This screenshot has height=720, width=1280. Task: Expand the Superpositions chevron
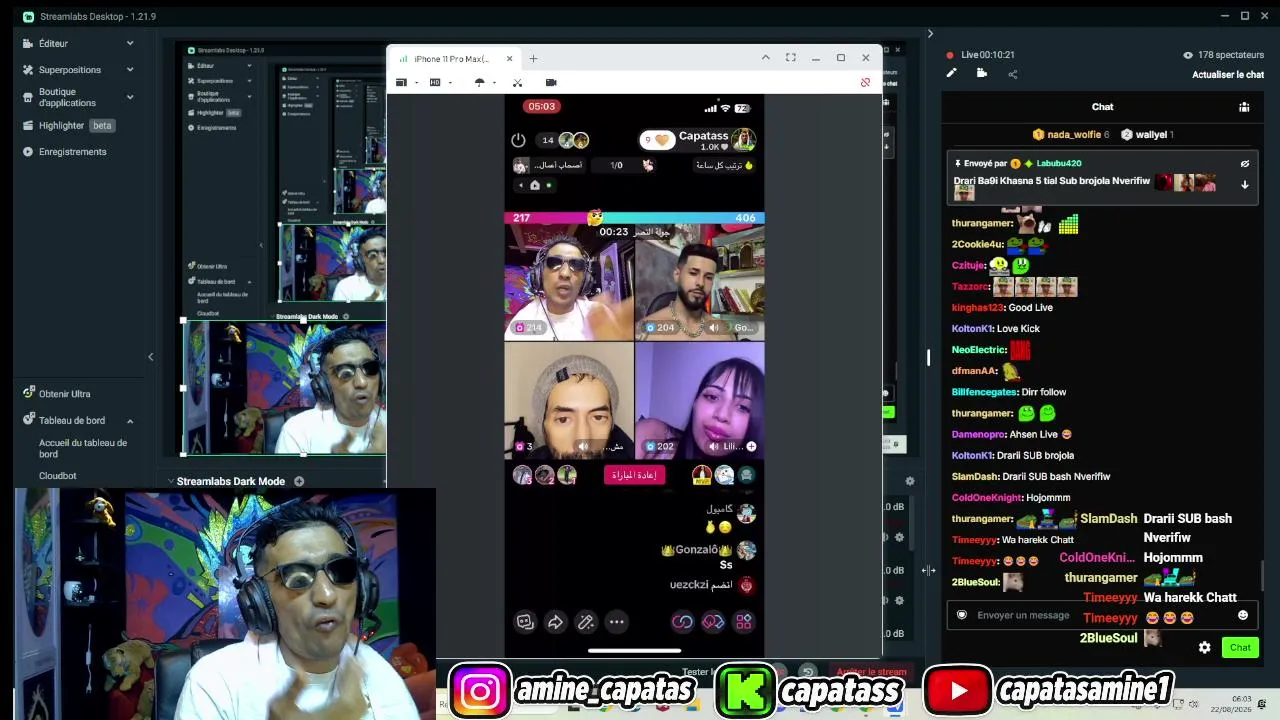(x=130, y=70)
